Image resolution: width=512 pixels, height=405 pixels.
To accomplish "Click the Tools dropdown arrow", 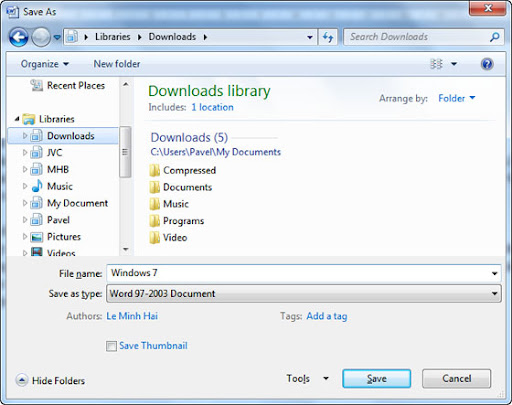I will pyautogui.click(x=326, y=378).
